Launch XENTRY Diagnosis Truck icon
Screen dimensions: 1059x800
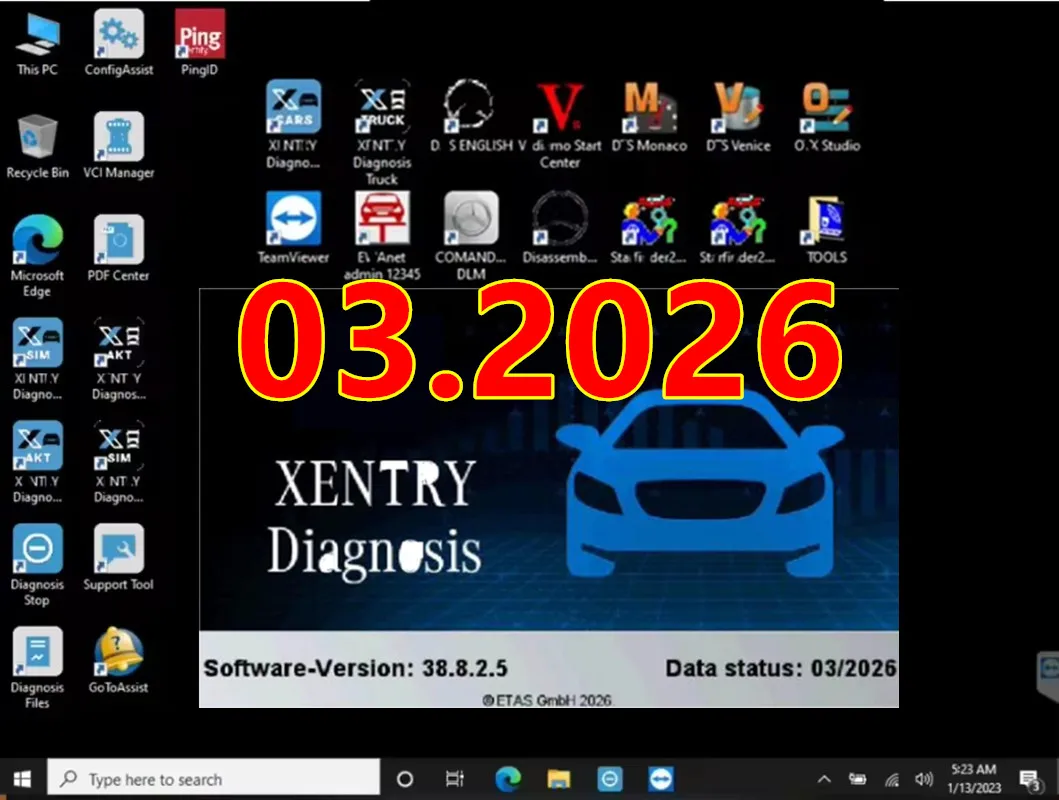point(382,132)
